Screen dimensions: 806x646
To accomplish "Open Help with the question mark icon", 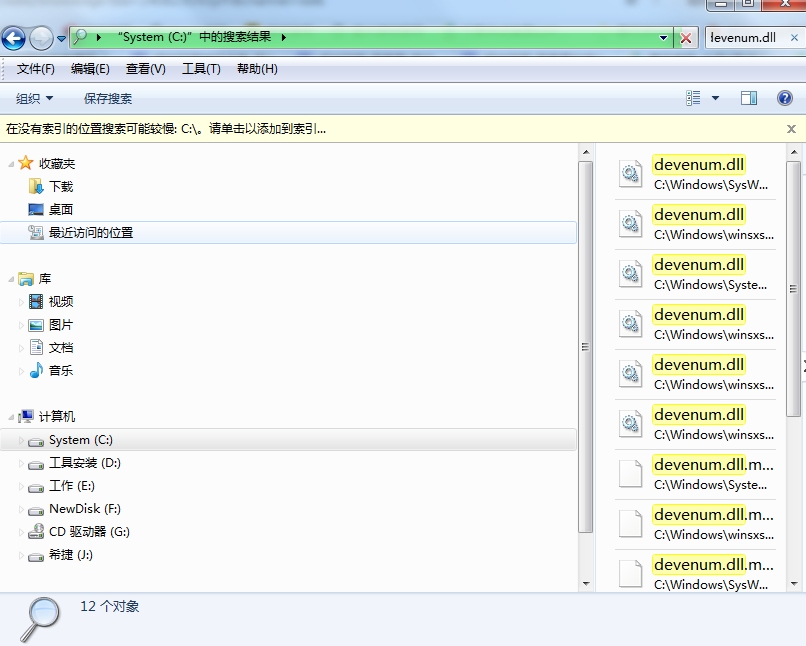I will 784,98.
